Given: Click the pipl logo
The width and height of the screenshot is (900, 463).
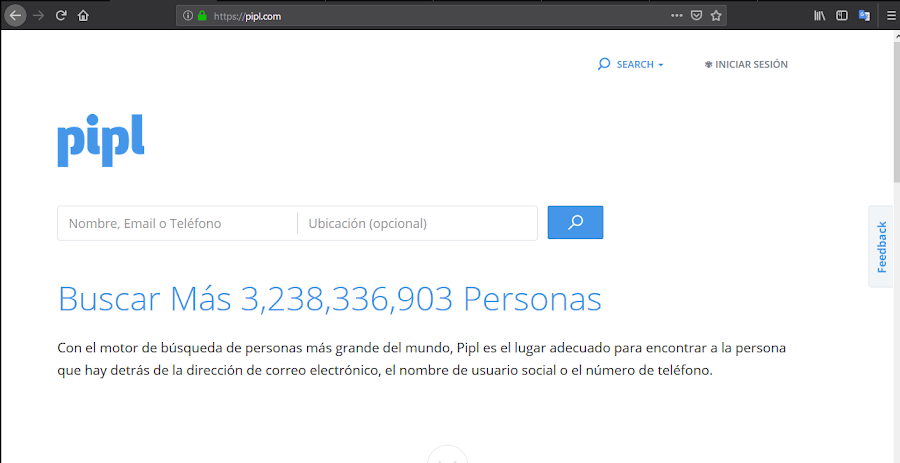Looking at the screenshot, I should click(x=101, y=141).
